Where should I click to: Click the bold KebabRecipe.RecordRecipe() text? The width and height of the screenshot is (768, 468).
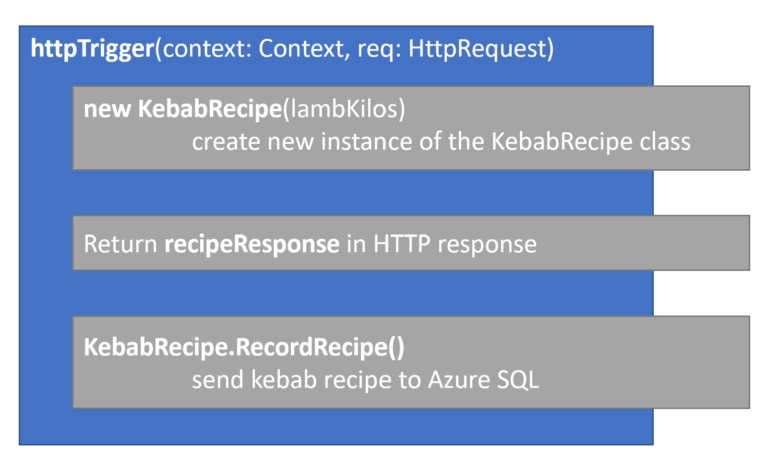coord(243,347)
